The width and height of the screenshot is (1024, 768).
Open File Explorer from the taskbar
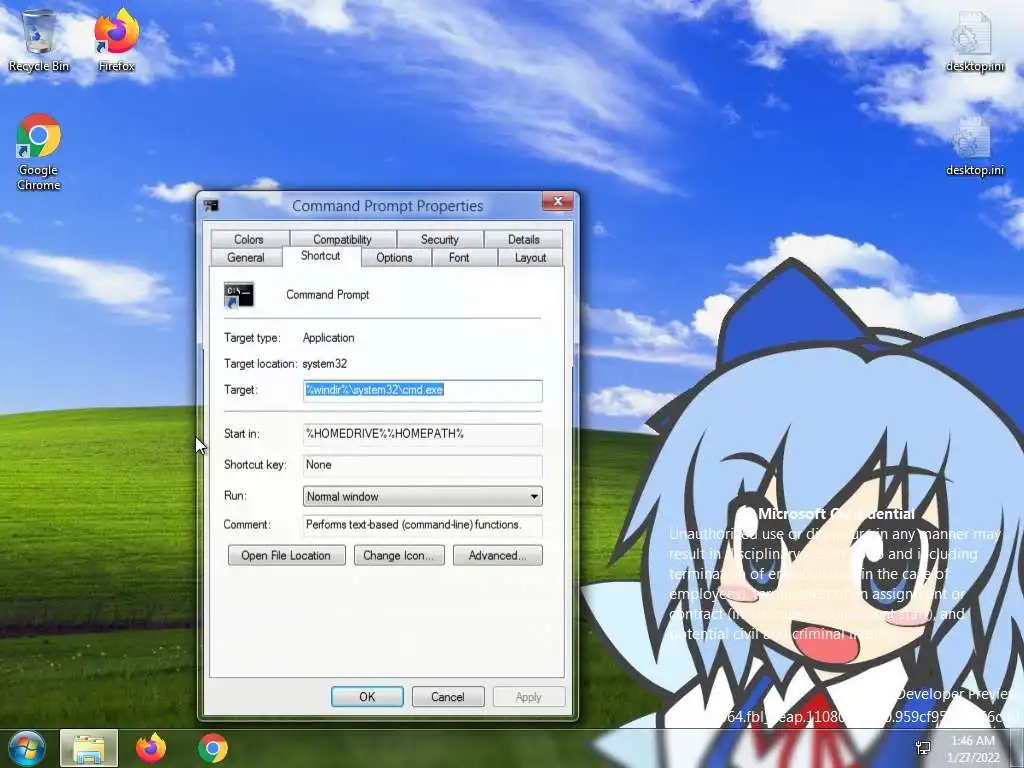[89, 748]
